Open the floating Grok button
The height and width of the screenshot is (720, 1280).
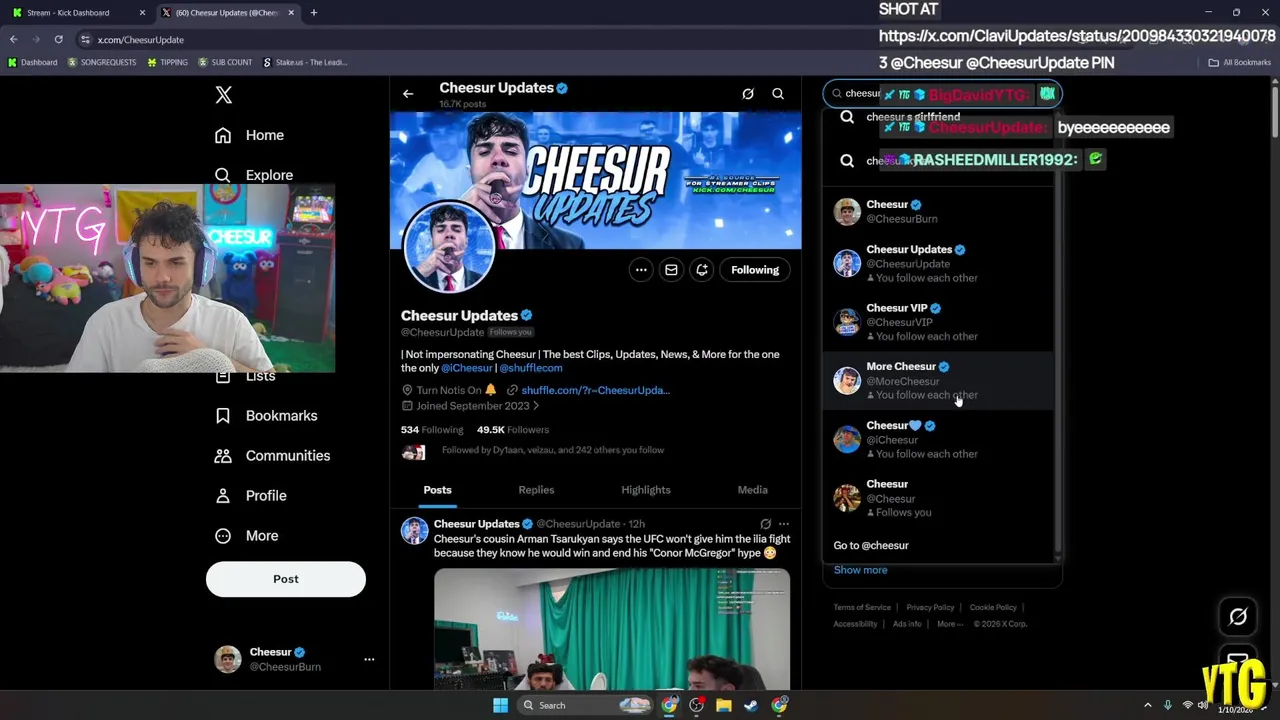(x=1238, y=617)
